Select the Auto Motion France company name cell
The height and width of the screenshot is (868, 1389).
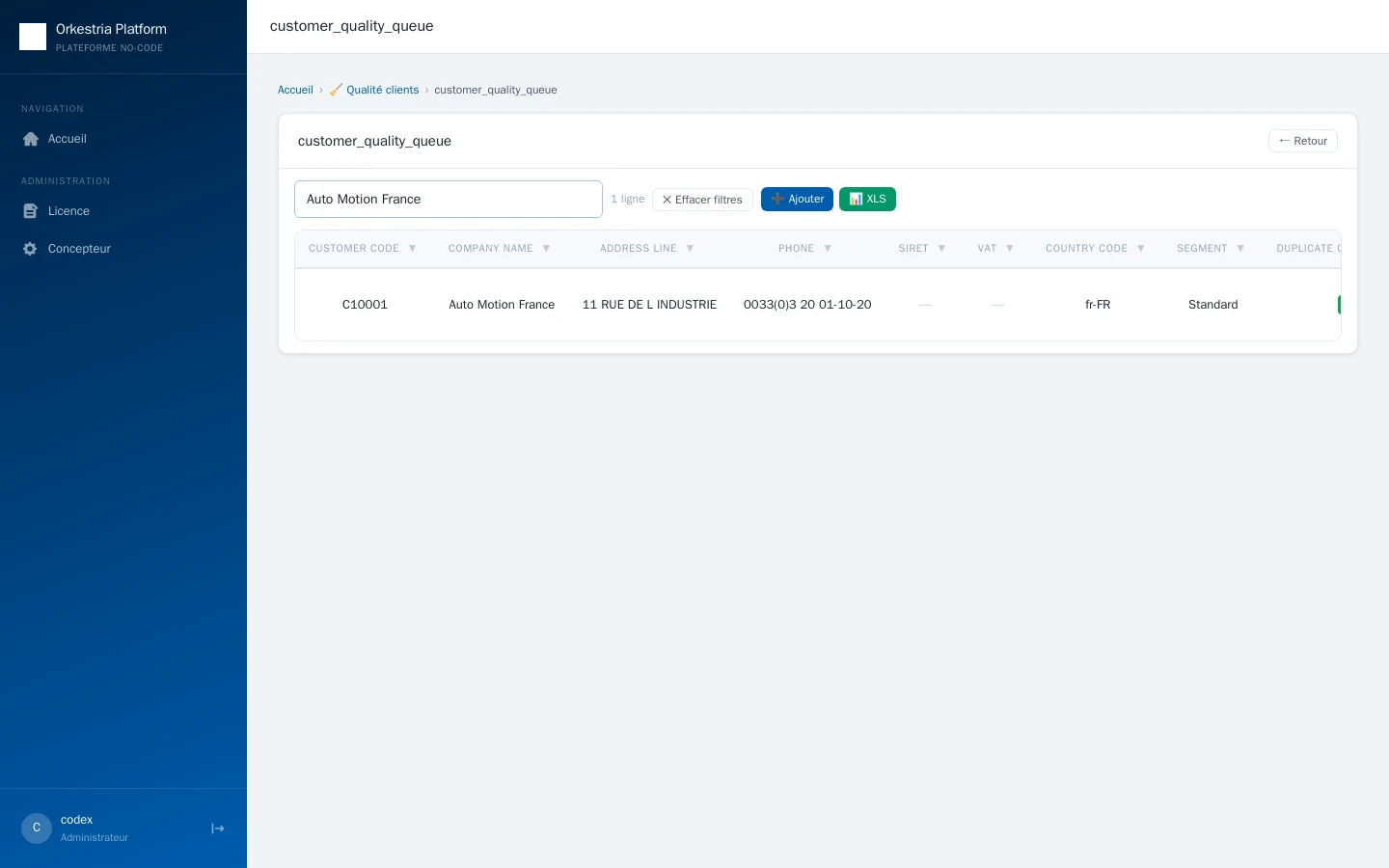(x=502, y=305)
